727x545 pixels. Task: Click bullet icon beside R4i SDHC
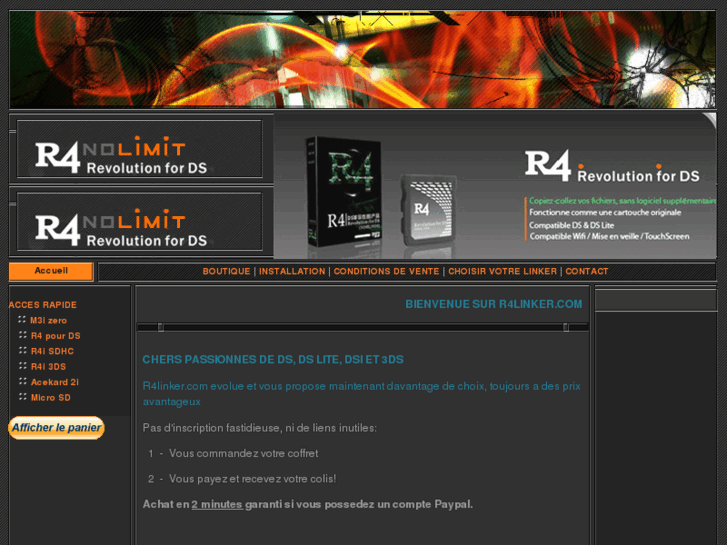click(22, 350)
